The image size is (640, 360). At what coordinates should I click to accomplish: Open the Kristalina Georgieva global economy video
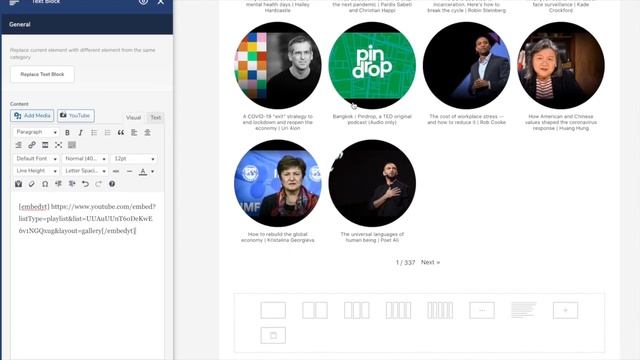[278, 183]
